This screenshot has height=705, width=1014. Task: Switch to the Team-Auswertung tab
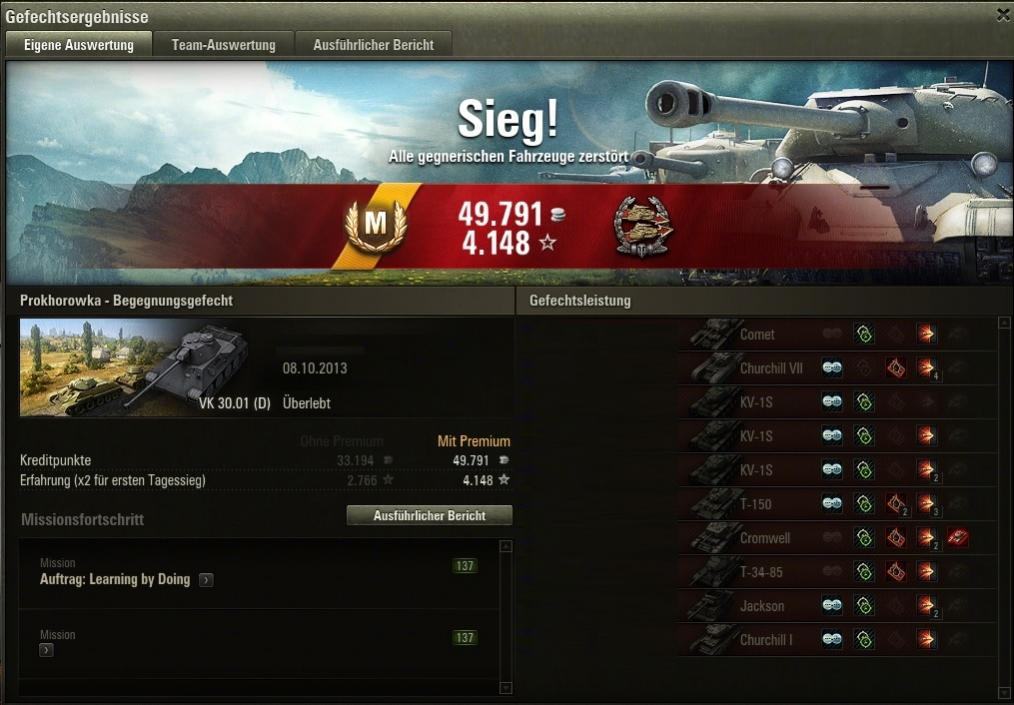tap(224, 45)
